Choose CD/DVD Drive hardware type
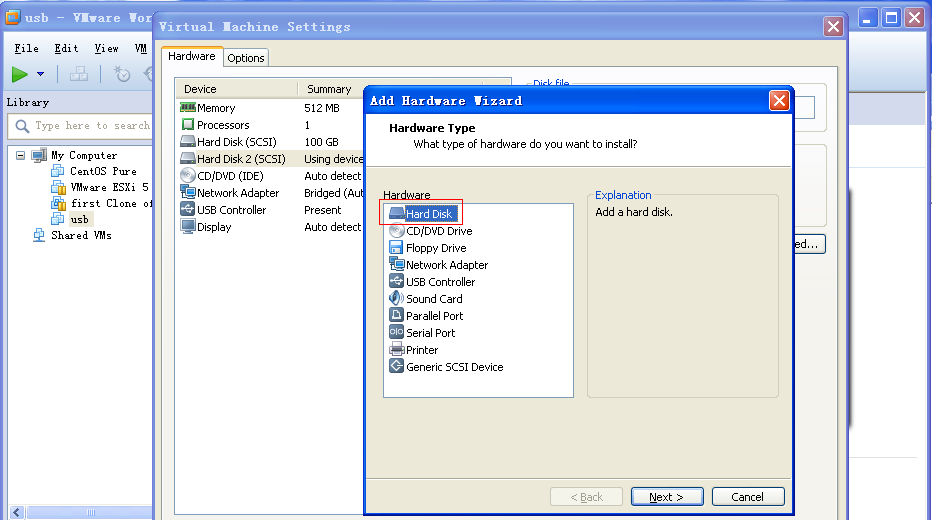932x520 pixels. tap(438, 231)
